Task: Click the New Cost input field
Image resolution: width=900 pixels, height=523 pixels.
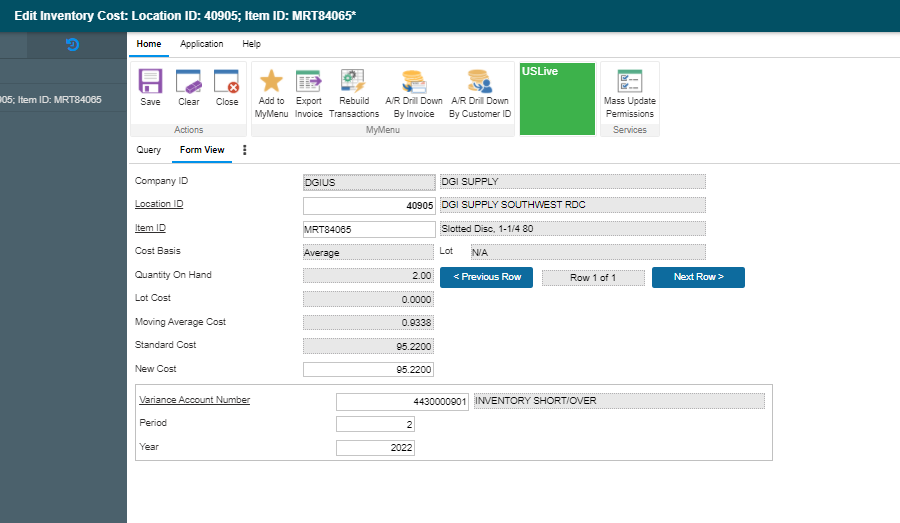Action: (368, 369)
